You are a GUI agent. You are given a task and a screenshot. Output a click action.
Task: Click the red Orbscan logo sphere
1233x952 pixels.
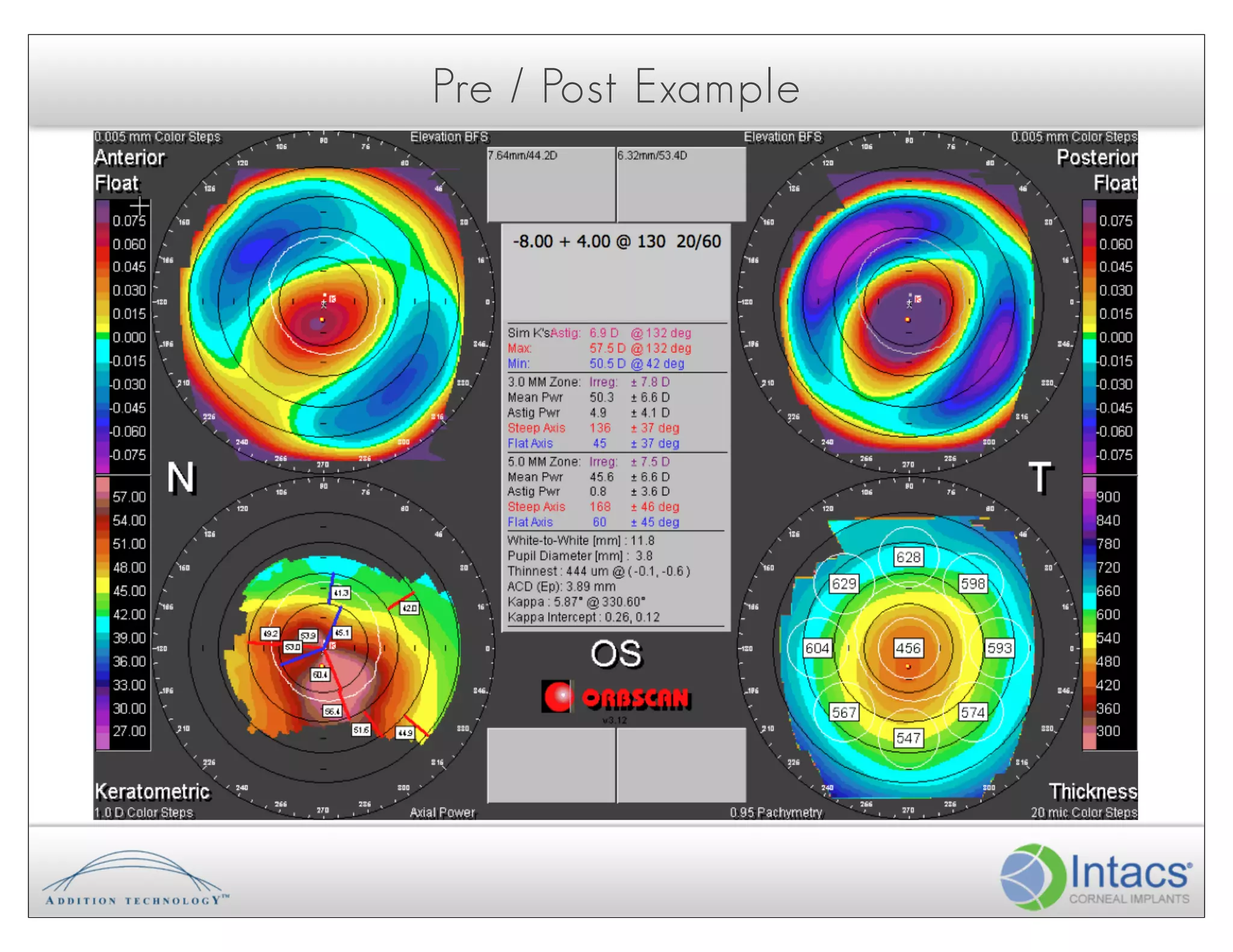(x=557, y=697)
